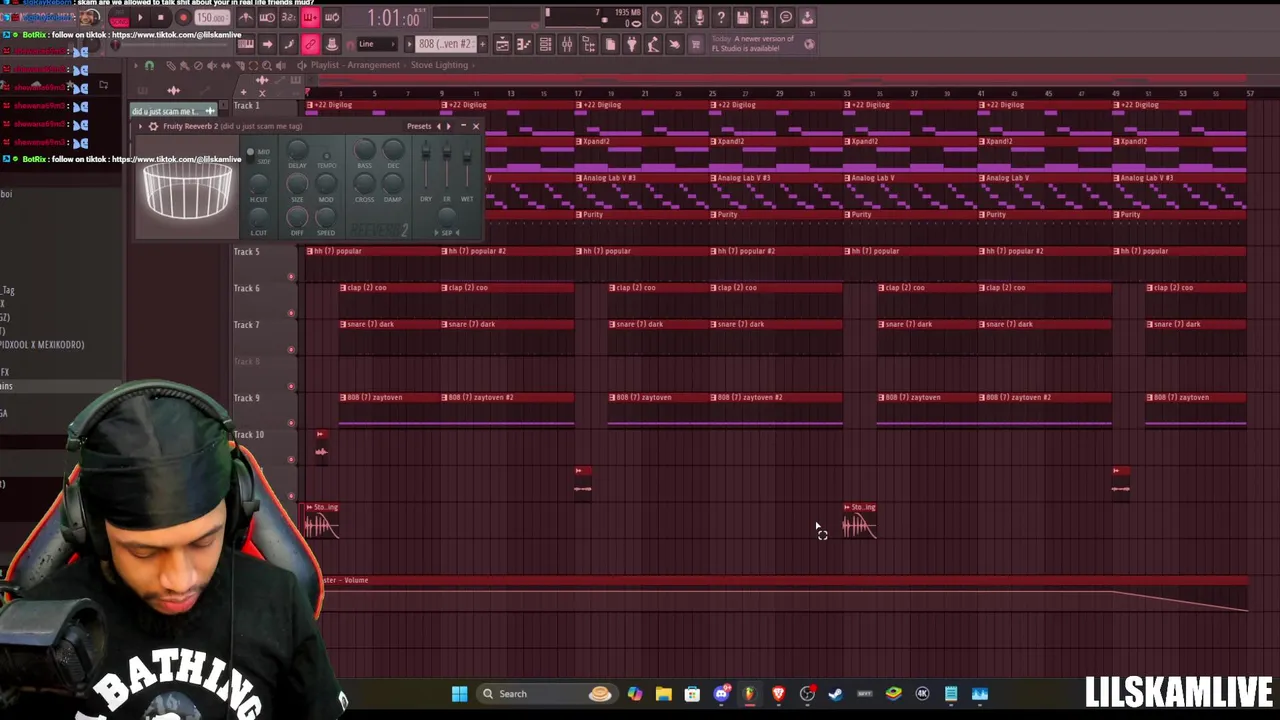Image resolution: width=1280 pixels, height=720 pixels.
Task: Mute Track 6 with its green dot
Action: [291, 313]
